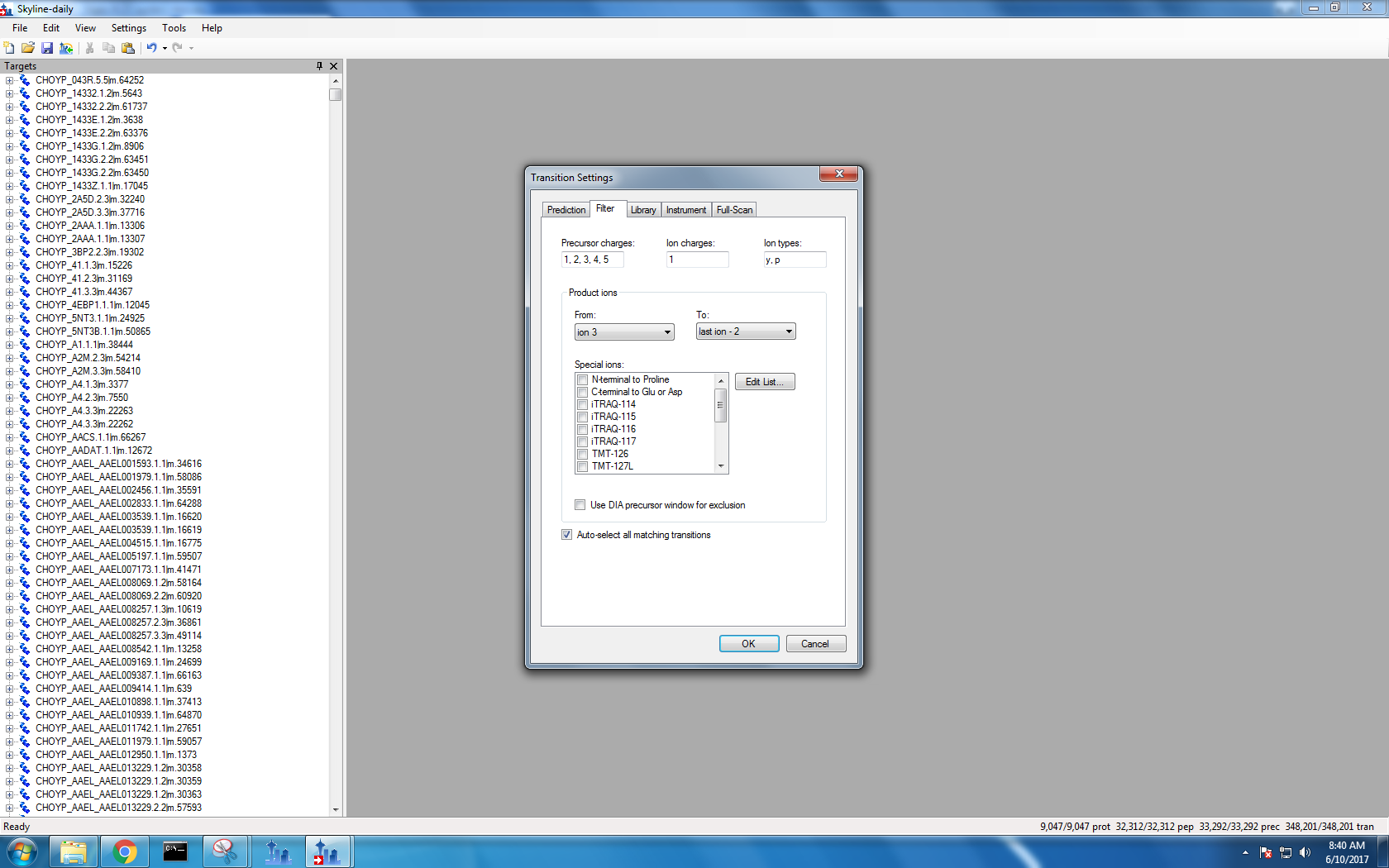The image size is (1389, 868).
Task: Switch to first Skyline taskbar window
Action: (x=278, y=851)
